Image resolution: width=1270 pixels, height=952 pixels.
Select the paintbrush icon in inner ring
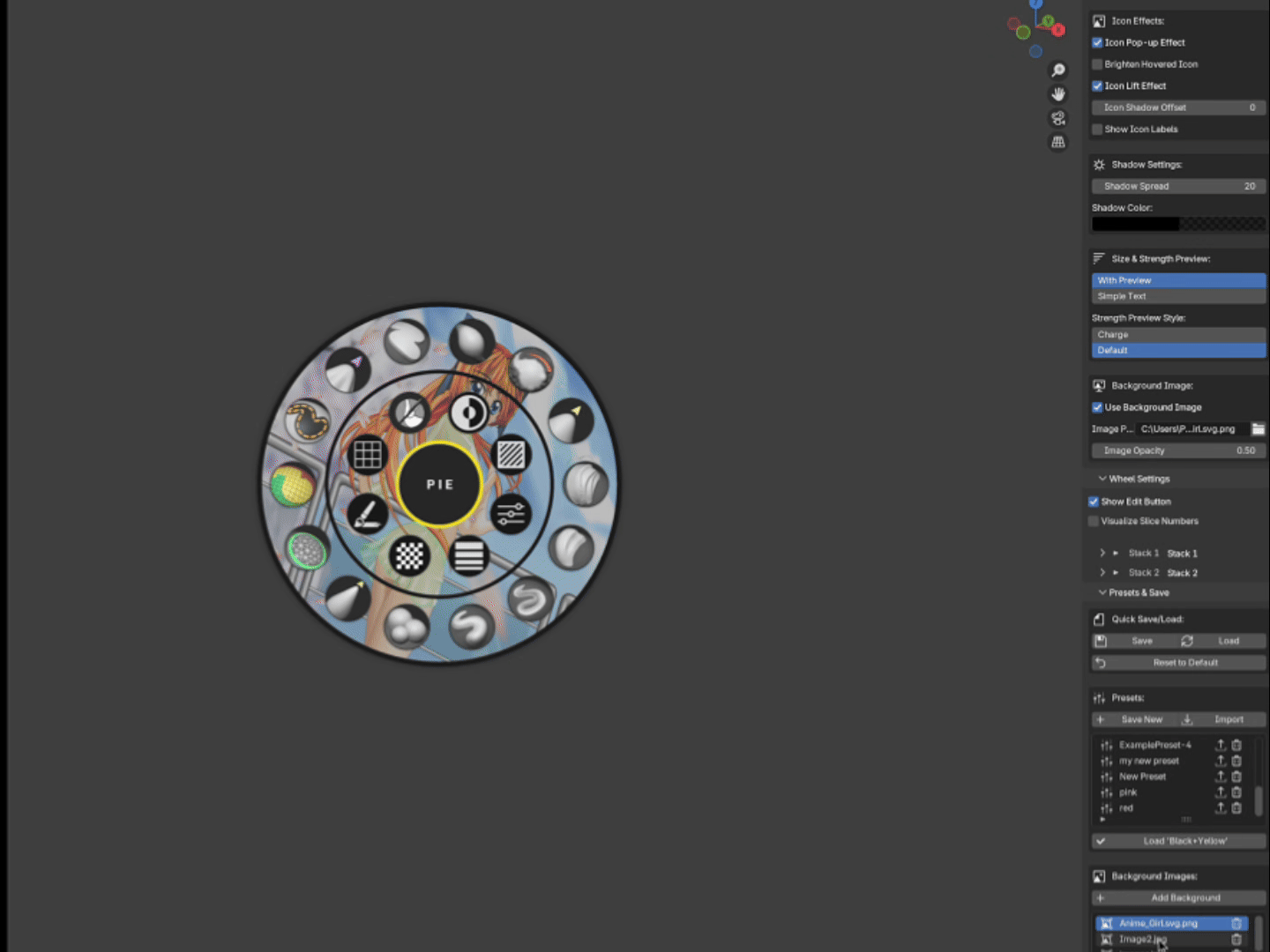[x=367, y=514]
